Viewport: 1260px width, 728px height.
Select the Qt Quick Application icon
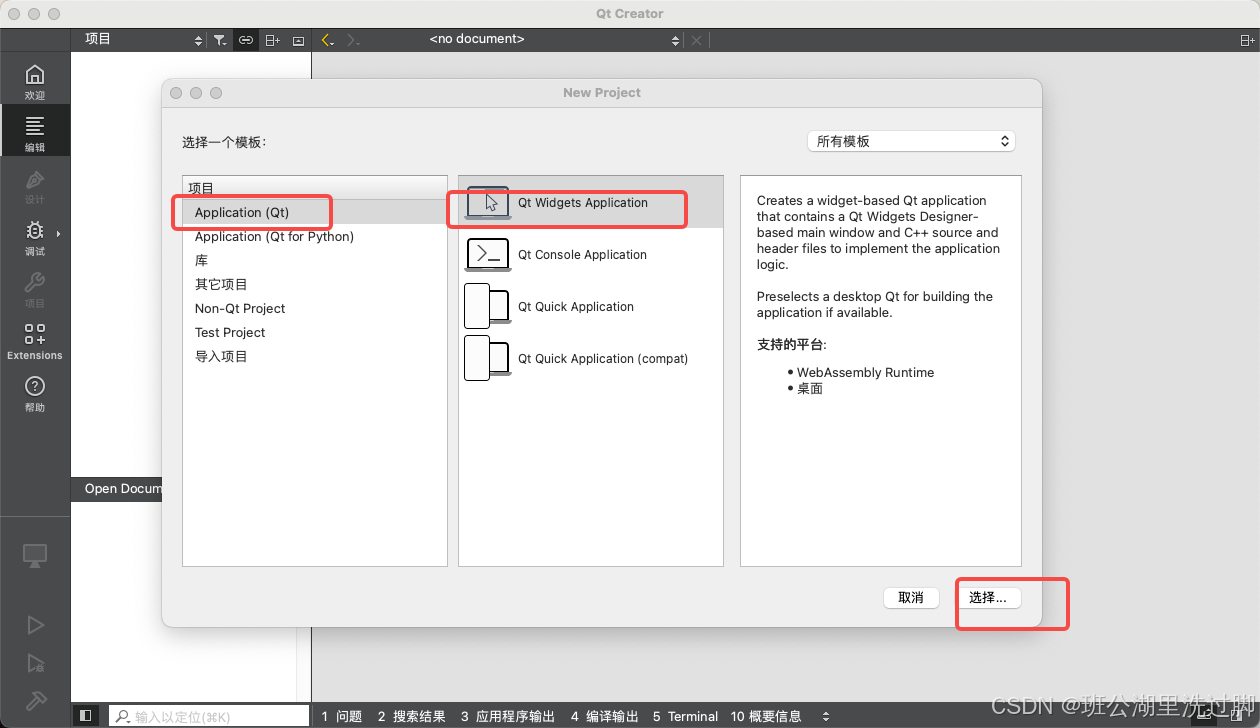pyautogui.click(x=487, y=306)
